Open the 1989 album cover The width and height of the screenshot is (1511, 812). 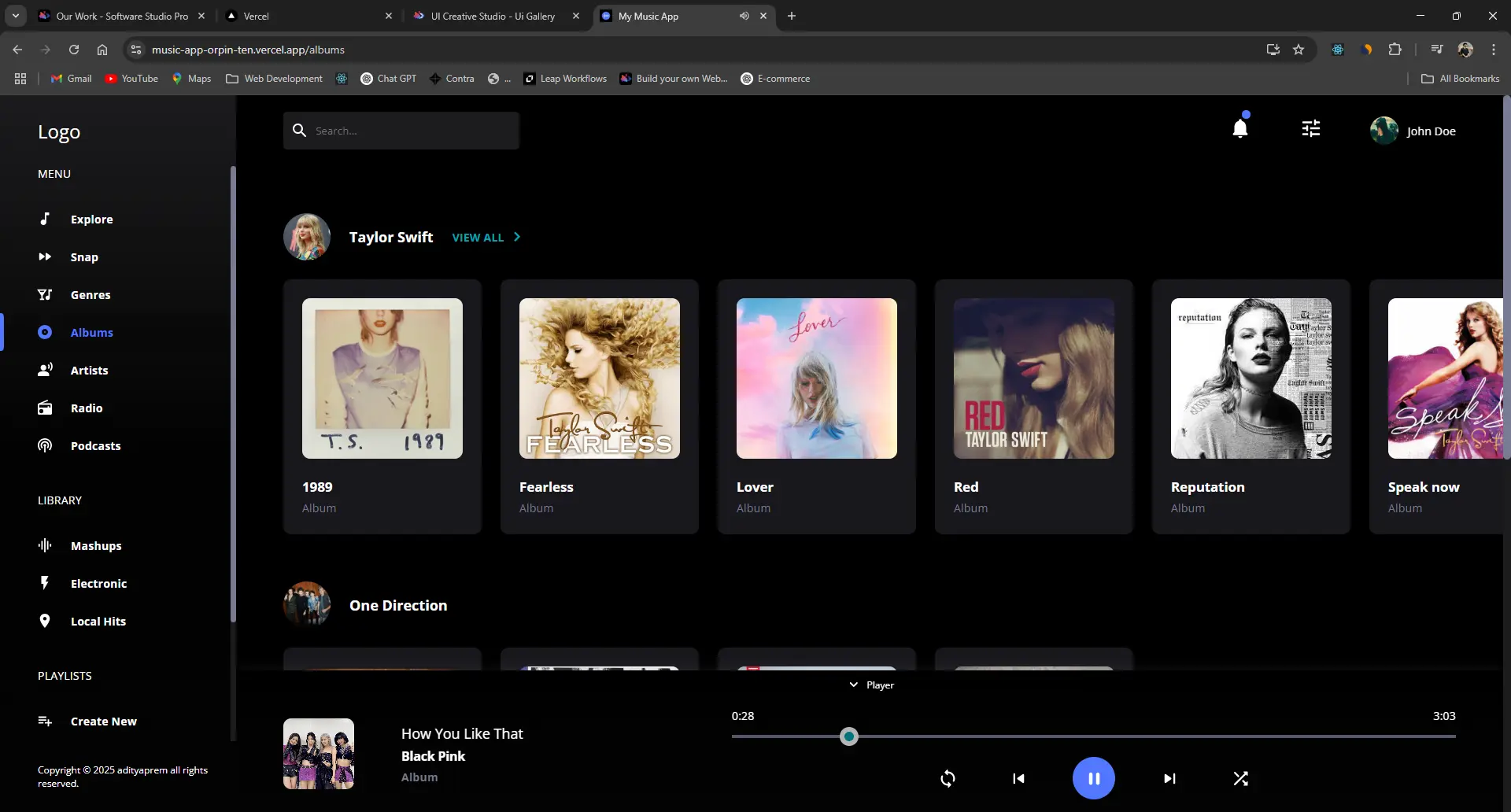click(x=382, y=378)
